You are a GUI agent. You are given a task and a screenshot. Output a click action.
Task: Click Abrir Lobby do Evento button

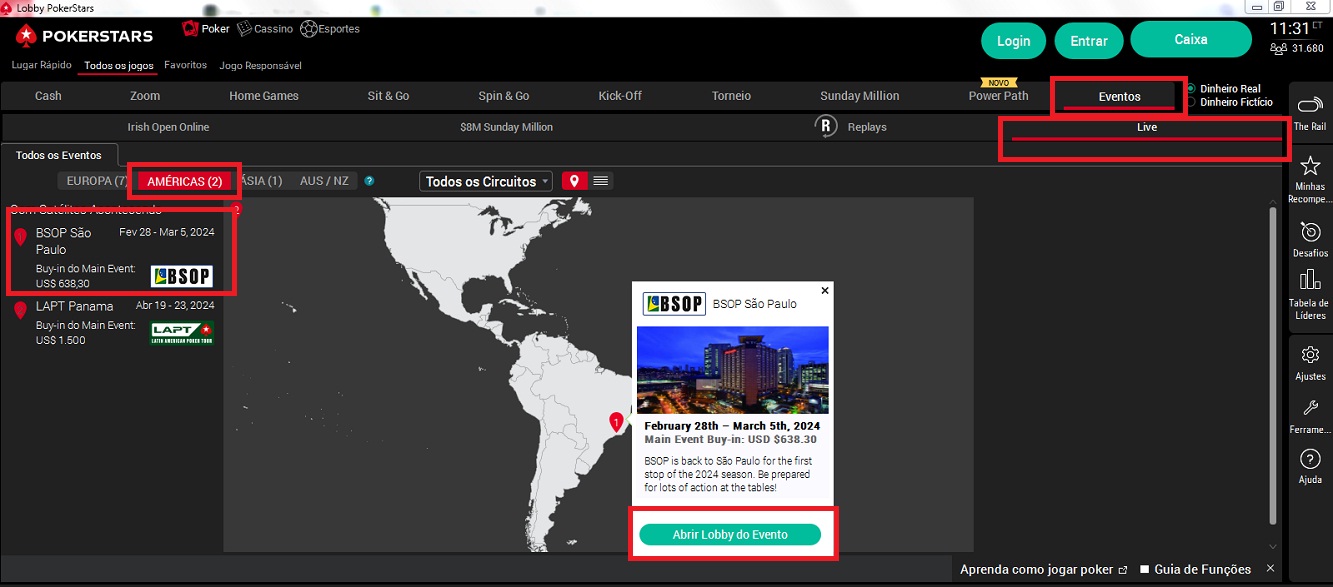point(730,535)
